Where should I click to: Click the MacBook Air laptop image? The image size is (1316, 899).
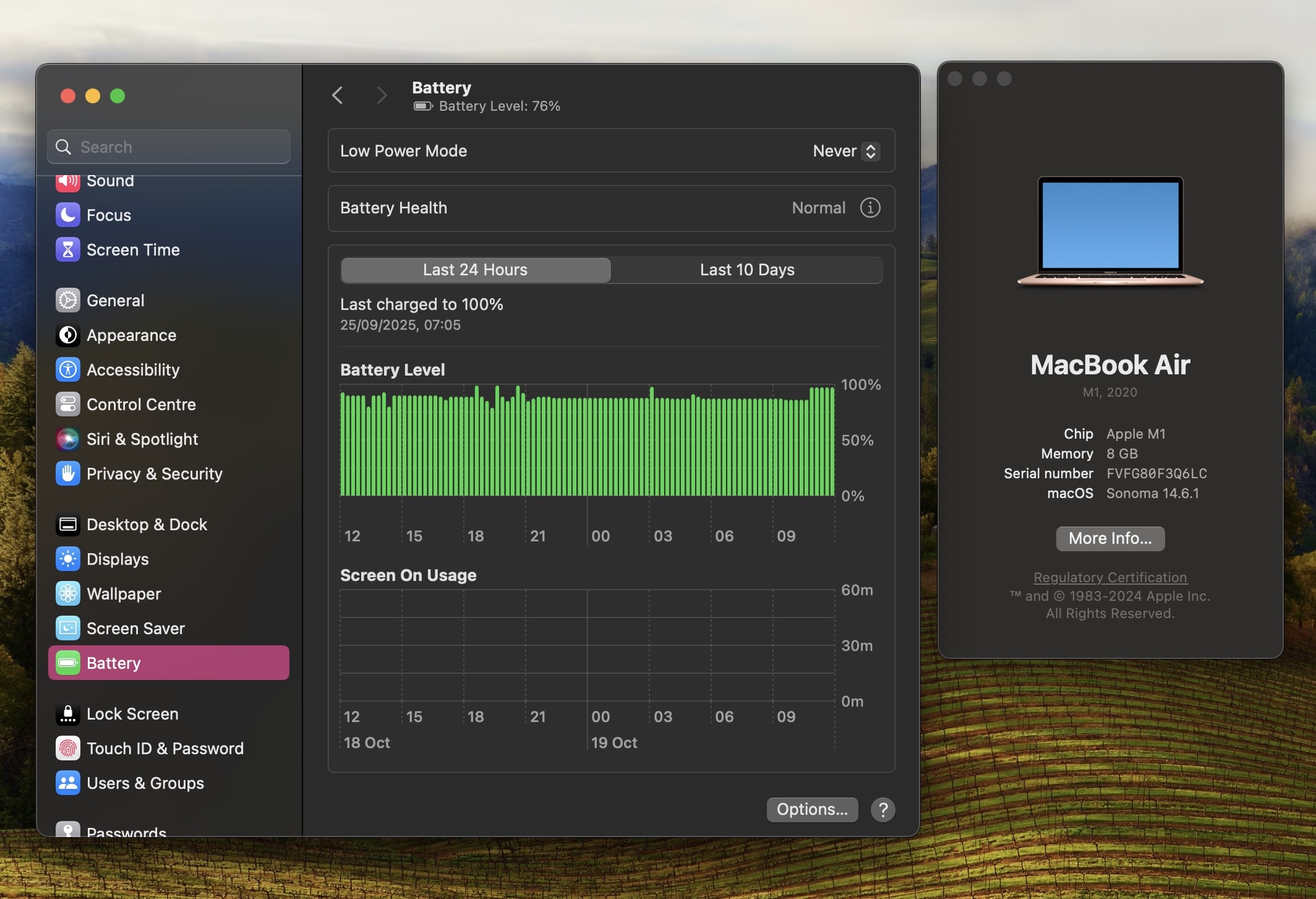point(1109,231)
